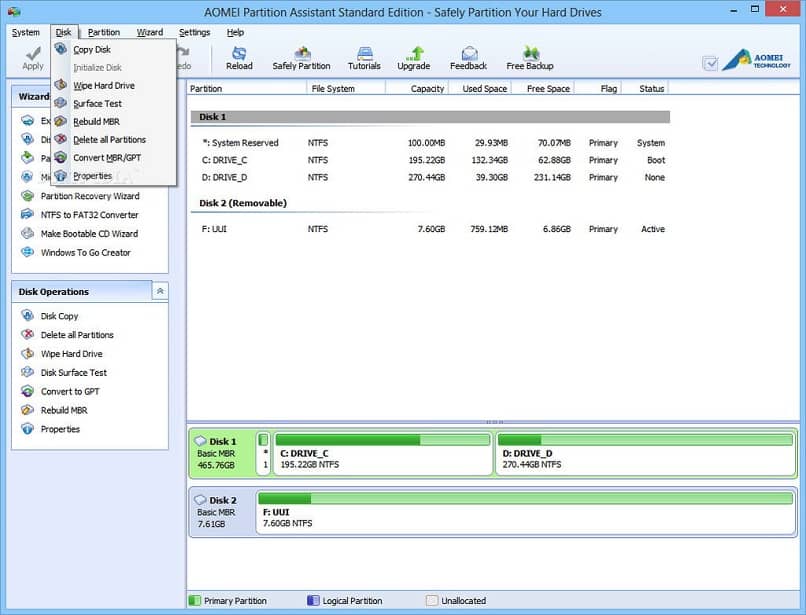Select the Disk 1 Basic MBR block
Image resolution: width=806 pixels, height=615 pixels.
click(x=221, y=452)
